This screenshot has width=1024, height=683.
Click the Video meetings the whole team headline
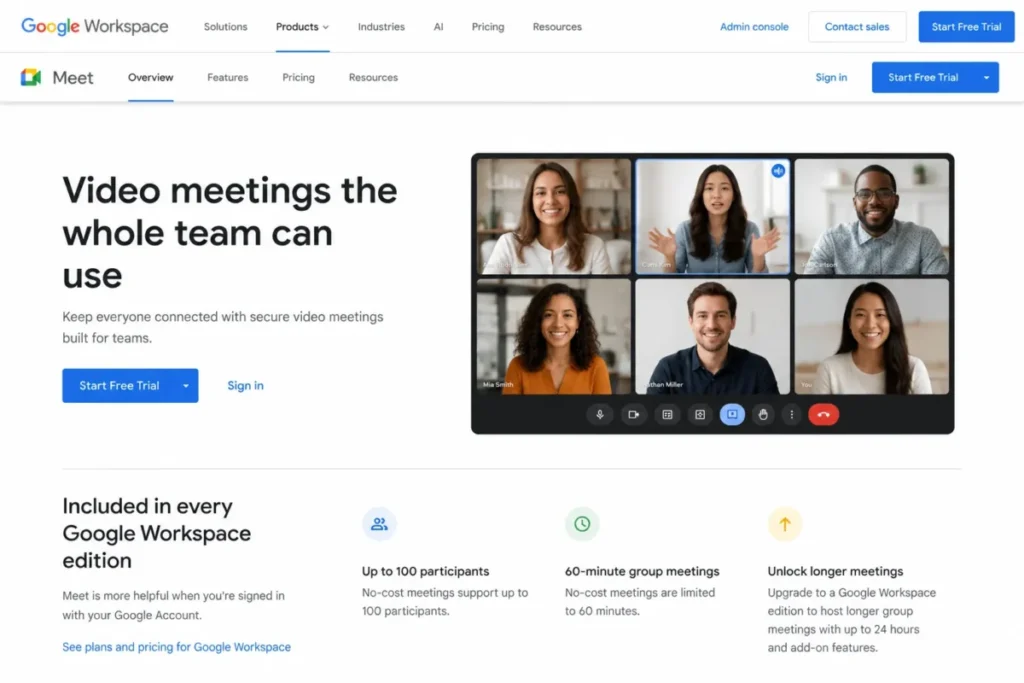(x=230, y=232)
